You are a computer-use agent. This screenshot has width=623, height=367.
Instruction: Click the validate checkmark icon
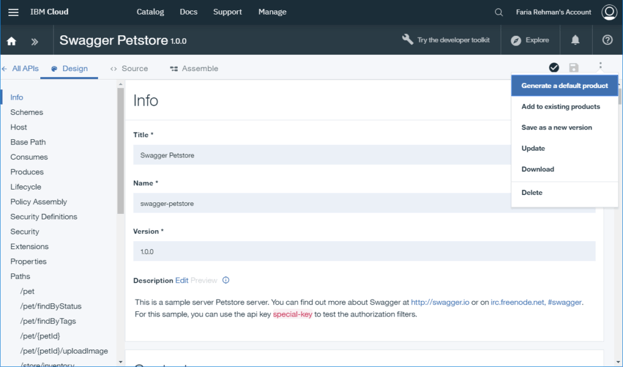554,68
